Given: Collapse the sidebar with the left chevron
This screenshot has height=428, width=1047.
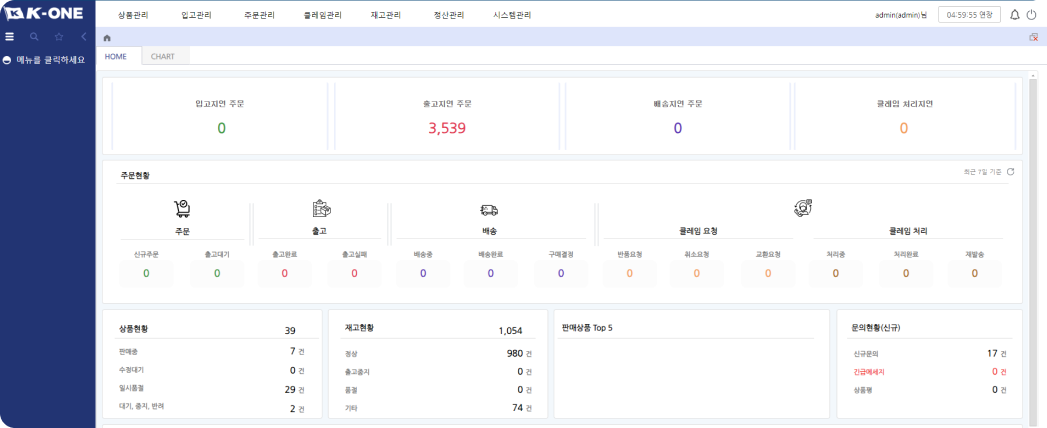Looking at the screenshot, I should pos(84,36).
